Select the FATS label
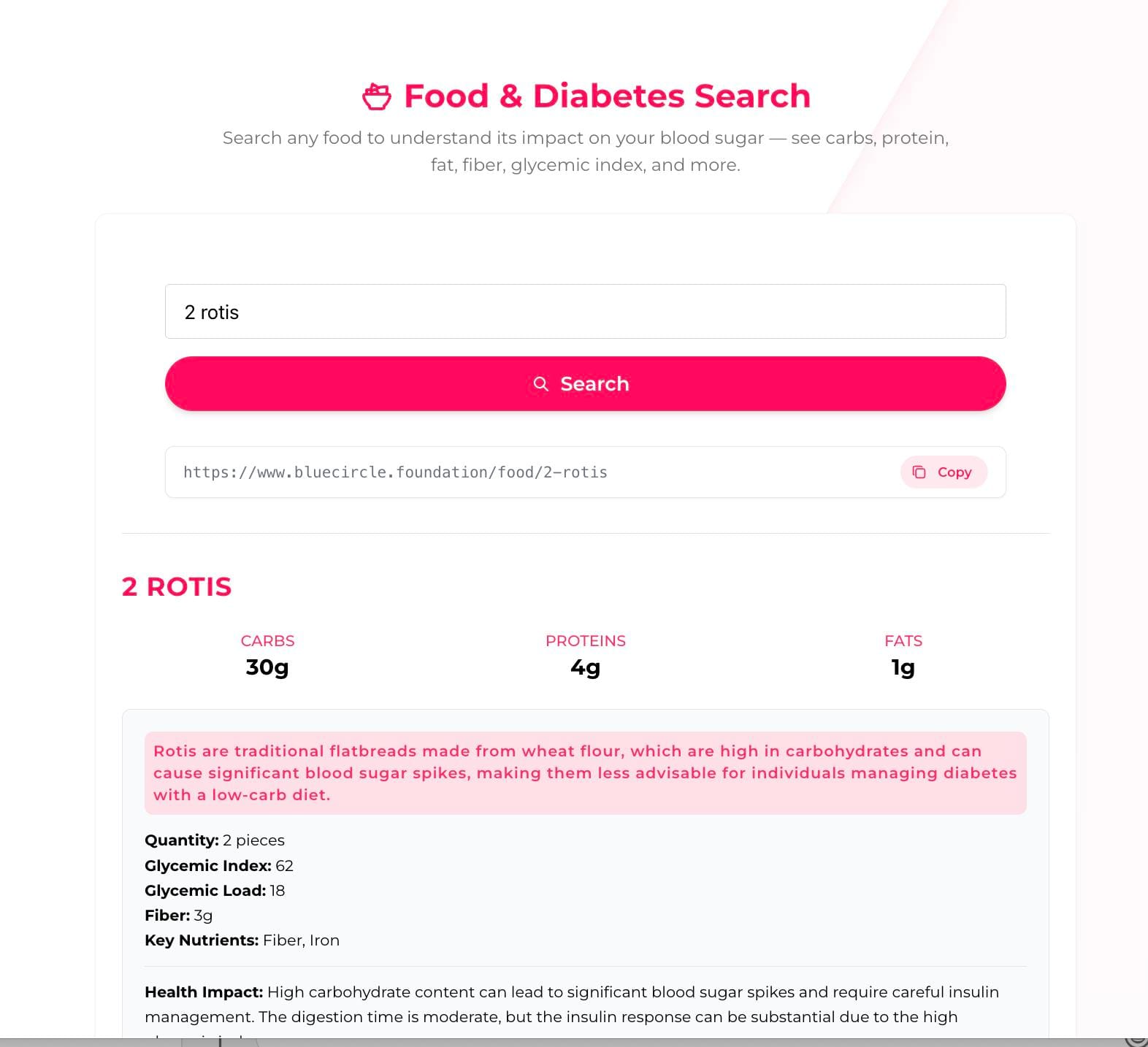Viewport: 1148px width, 1047px height. point(903,641)
